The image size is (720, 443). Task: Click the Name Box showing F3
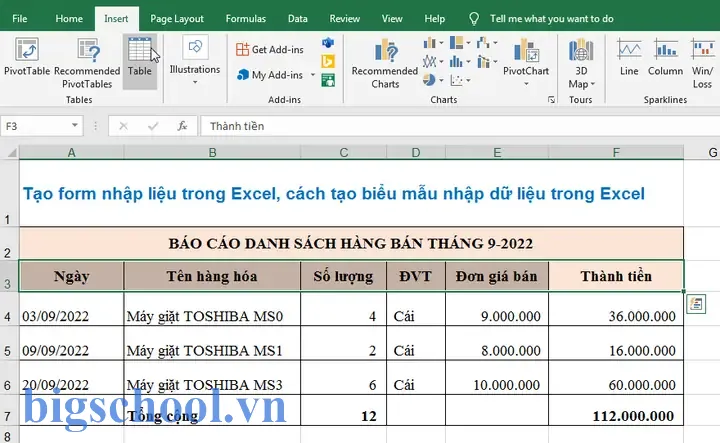[35, 126]
